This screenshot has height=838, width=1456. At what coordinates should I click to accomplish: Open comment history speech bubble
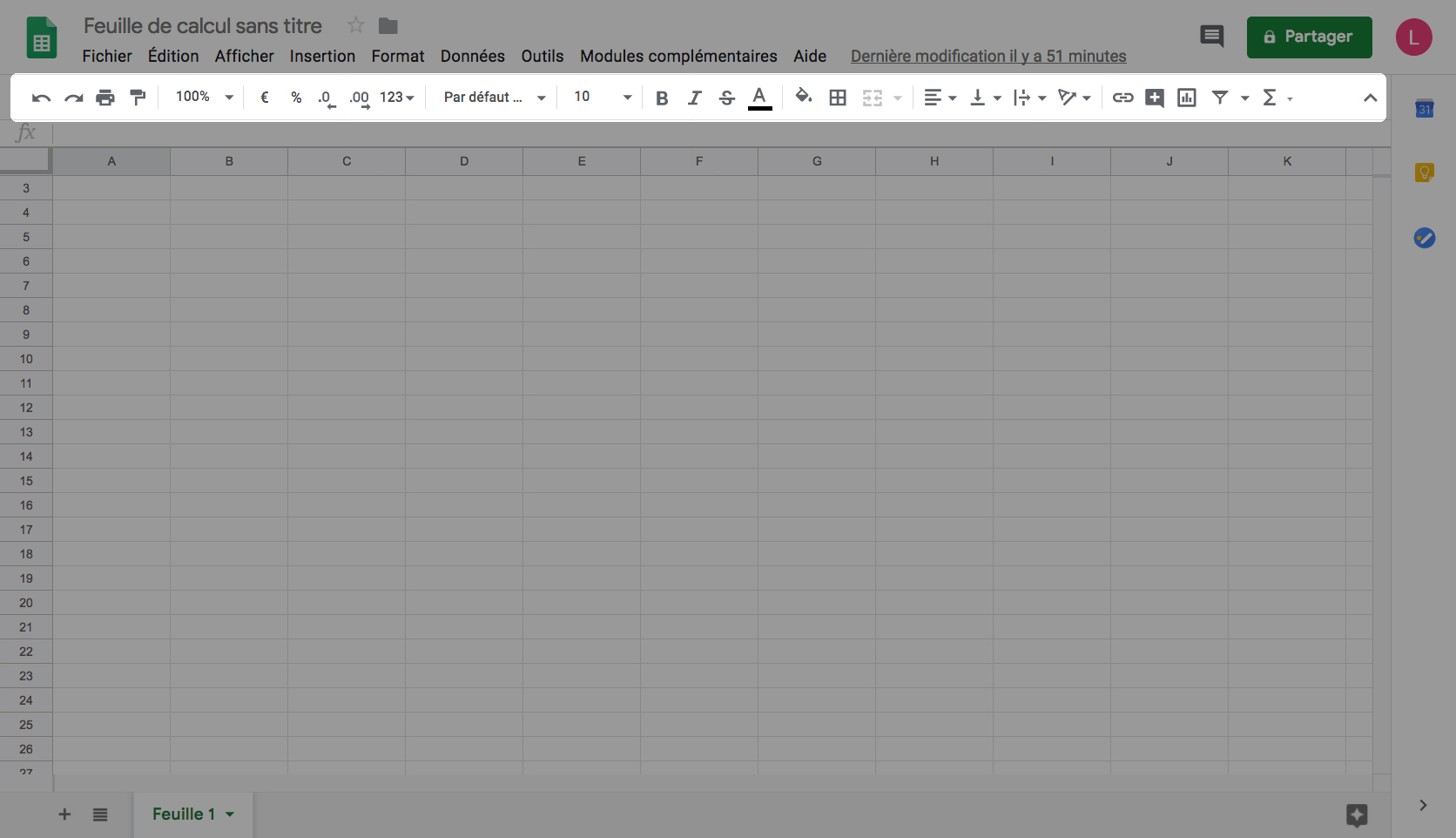[x=1212, y=37]
